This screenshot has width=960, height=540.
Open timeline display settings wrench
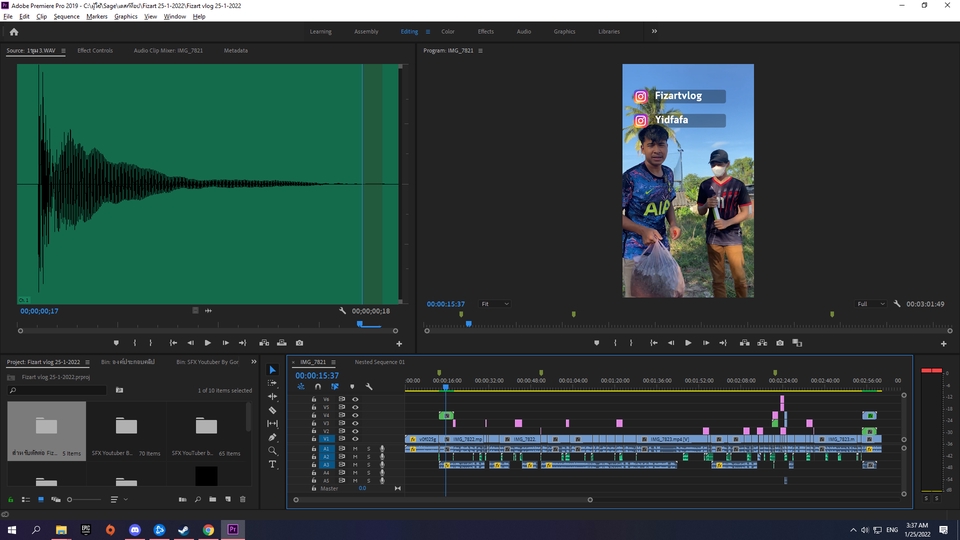369,387
